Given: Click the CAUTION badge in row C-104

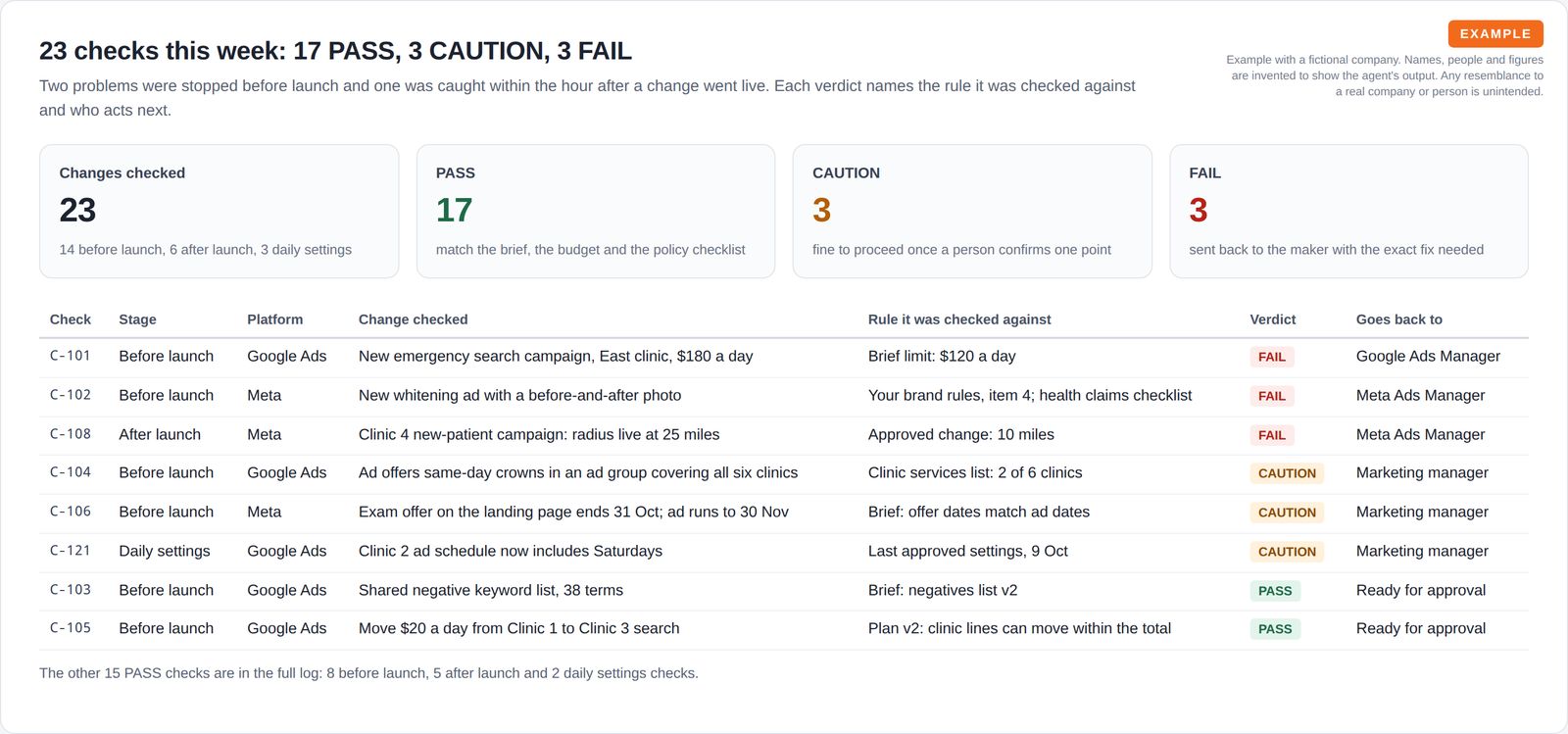Looking at the screenshot, I should click(1287, 473).
